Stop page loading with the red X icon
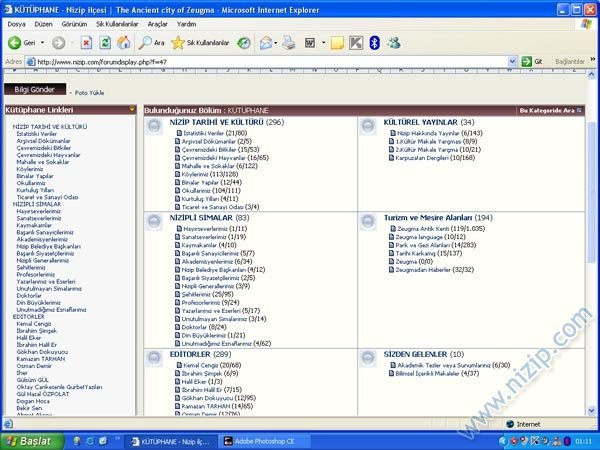This screenshot has height=450, width=600. [86, 43]
